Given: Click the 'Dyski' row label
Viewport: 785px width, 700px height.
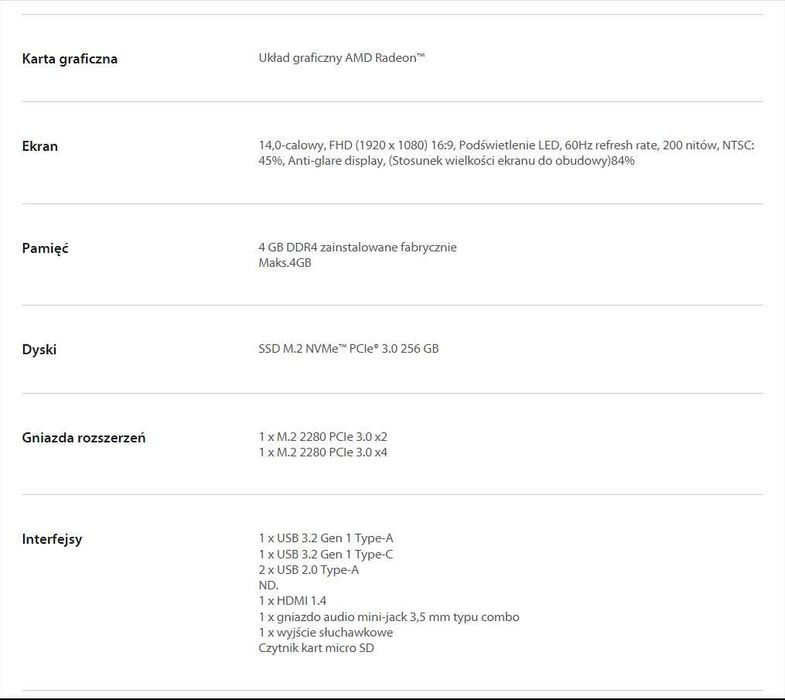Looking at the screenshot, I should point(39,350).
